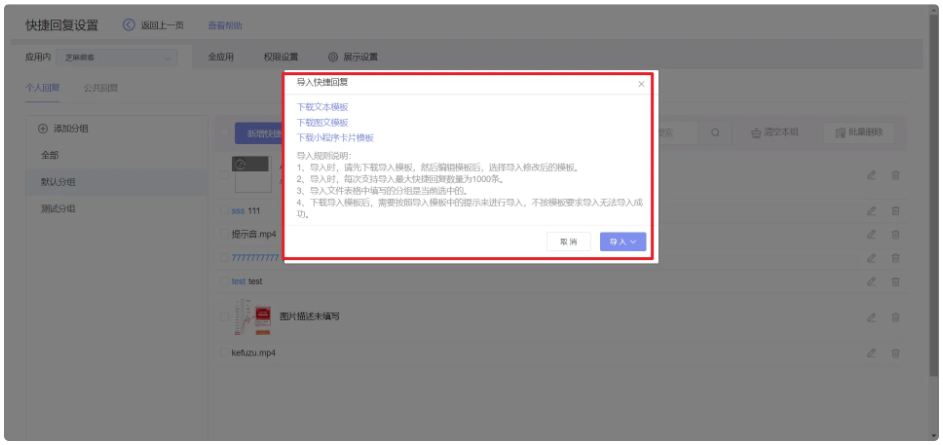The image size is (943, 445).
Task: Edit the 提示音.mp4 reply
Action: pyautogui.click(x=871, y=235)
